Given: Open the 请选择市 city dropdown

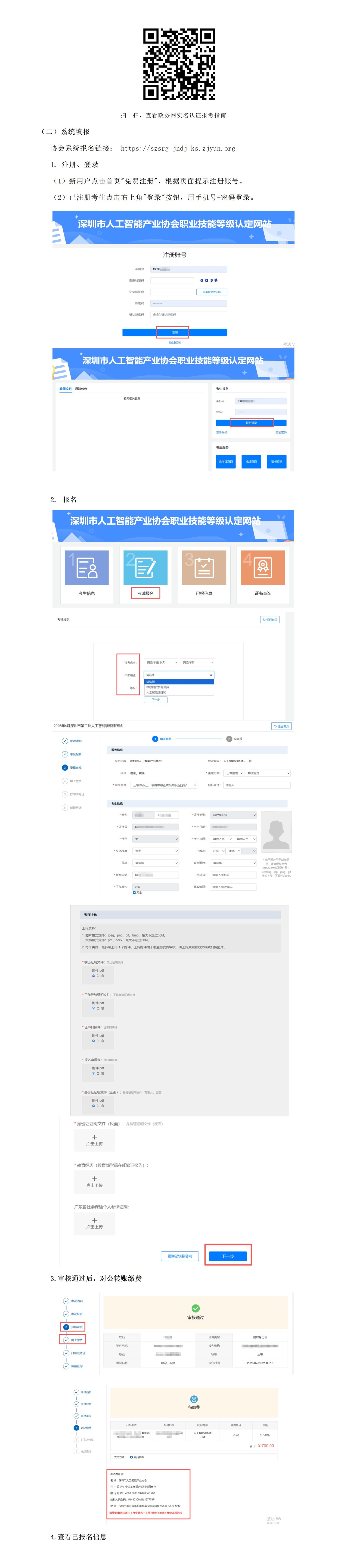Looking at the screenshot, I should pos(197,662).
